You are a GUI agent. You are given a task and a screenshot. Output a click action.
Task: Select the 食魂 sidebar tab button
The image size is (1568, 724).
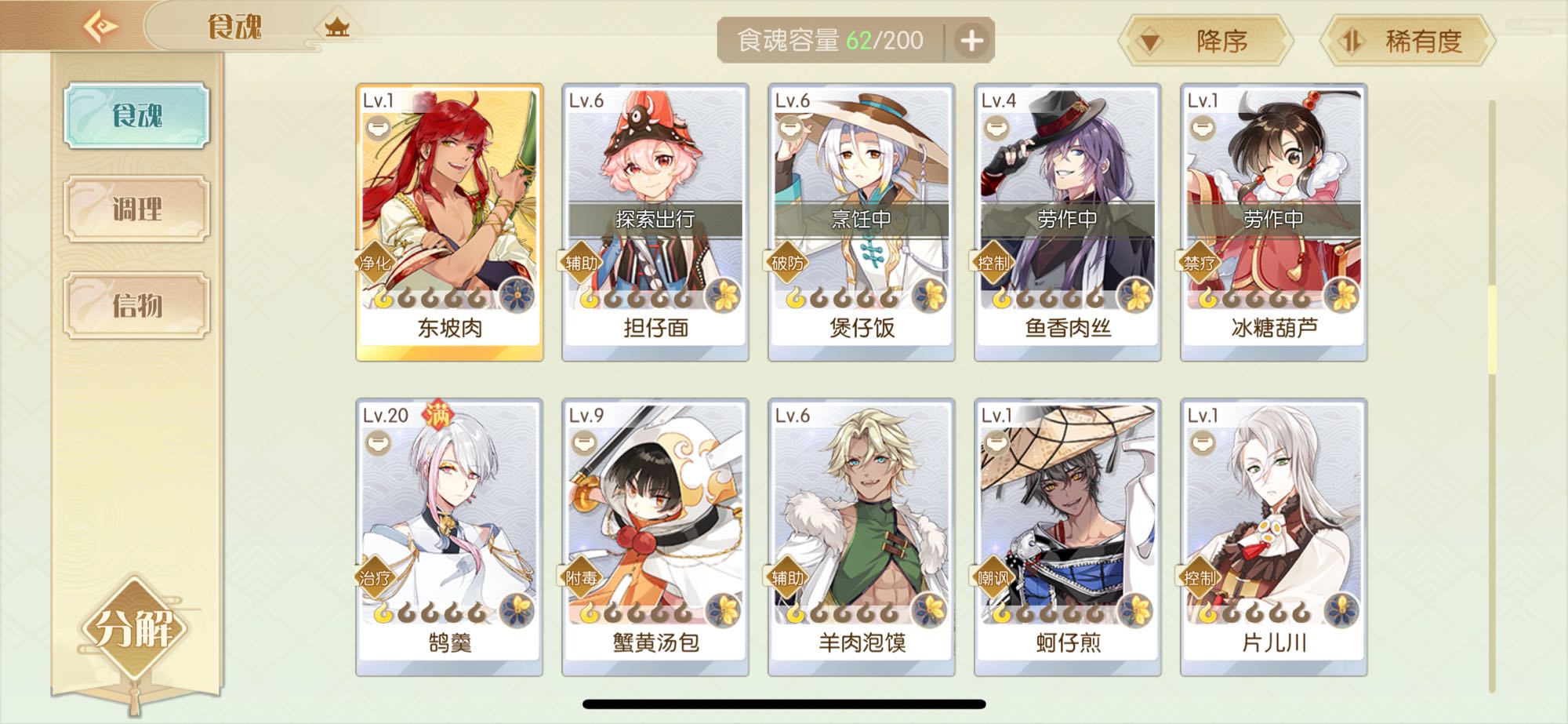(137, 115)
